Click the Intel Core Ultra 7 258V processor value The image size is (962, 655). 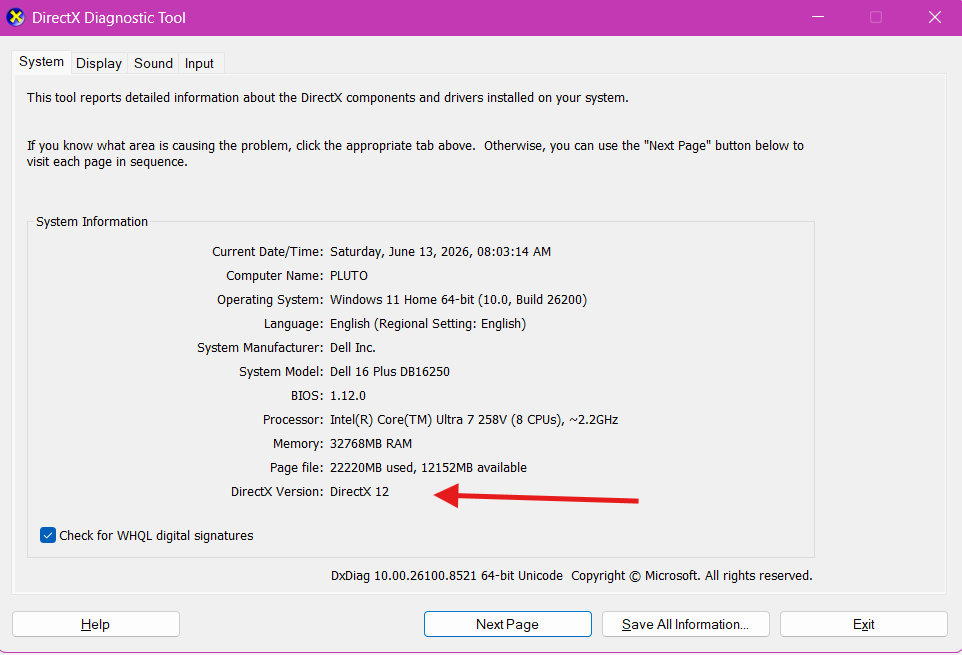click(x=474, y=420)
